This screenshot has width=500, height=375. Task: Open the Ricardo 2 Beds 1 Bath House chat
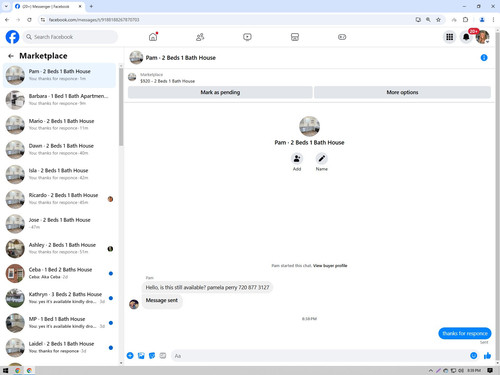coord(59,199)
